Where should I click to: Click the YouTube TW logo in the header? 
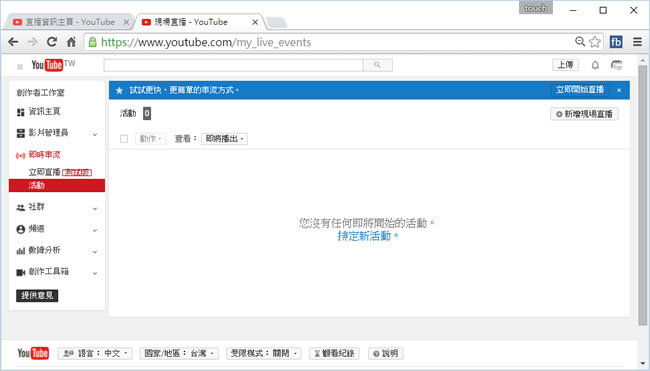pos(53,65)
